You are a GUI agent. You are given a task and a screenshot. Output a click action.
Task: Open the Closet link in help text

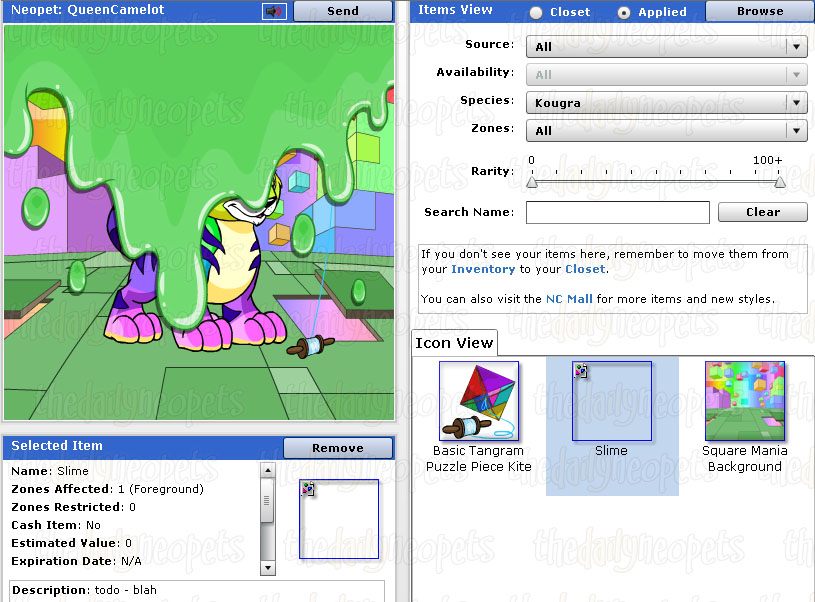585,269
